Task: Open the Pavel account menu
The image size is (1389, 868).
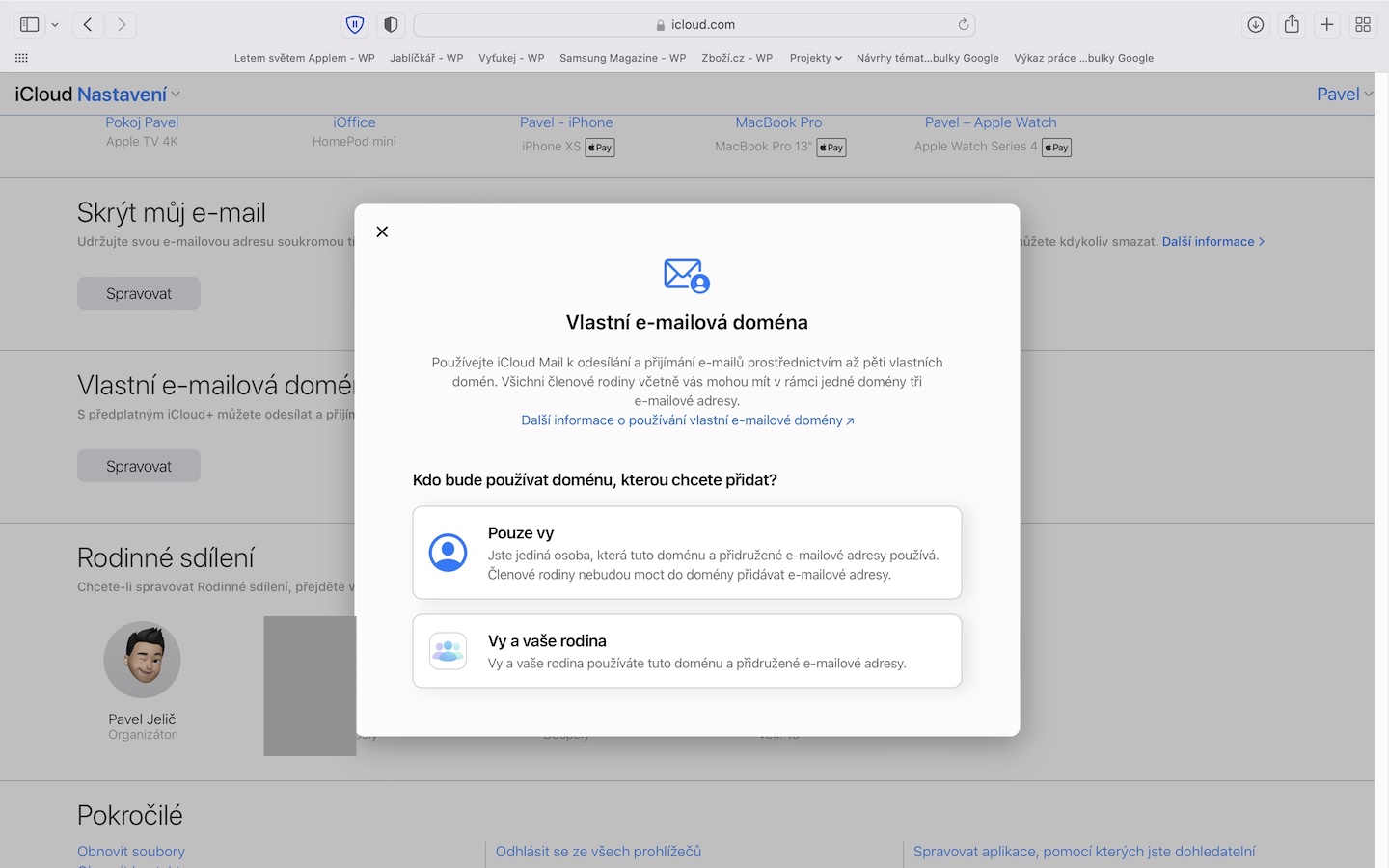Action: pos(1344,95)
